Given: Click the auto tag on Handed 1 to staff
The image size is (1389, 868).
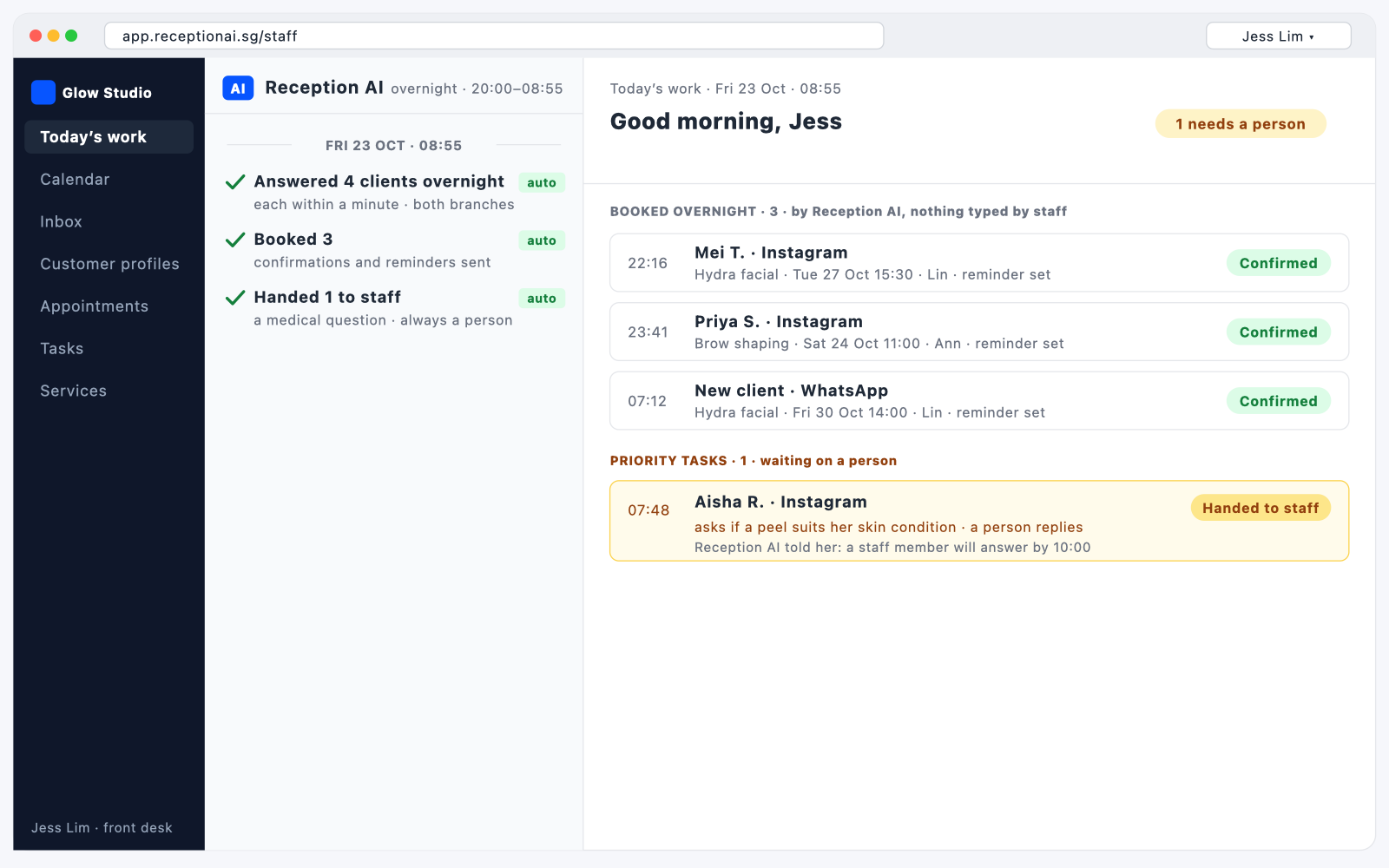Looking at the screenshot, I should point(542,299).
